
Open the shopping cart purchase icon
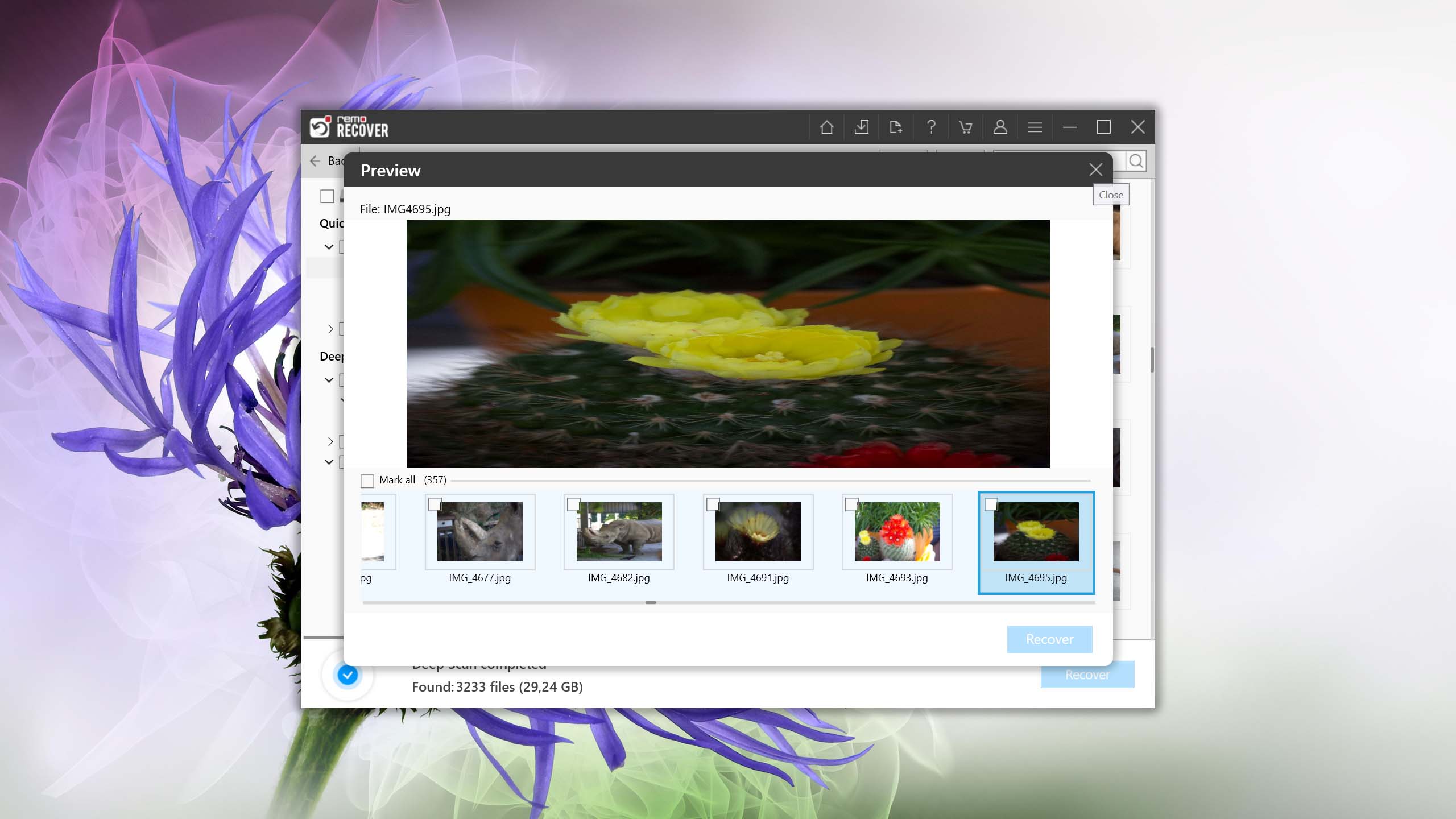[965, 127]
